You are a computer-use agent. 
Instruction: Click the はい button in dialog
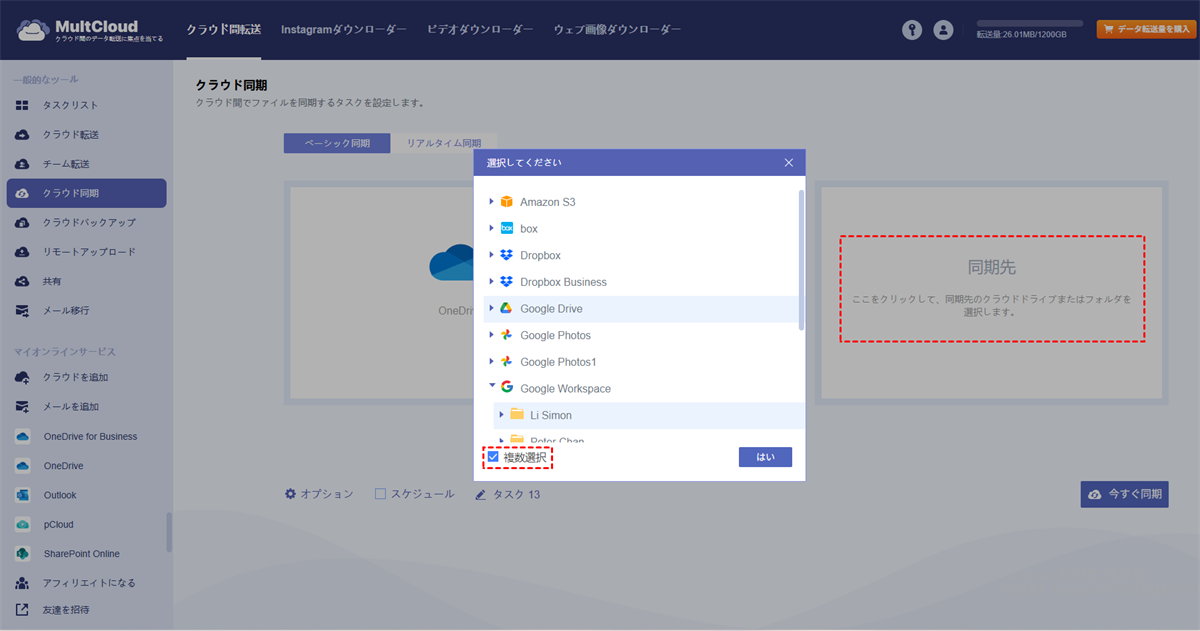pyautogui.click(x=765, y=457)
